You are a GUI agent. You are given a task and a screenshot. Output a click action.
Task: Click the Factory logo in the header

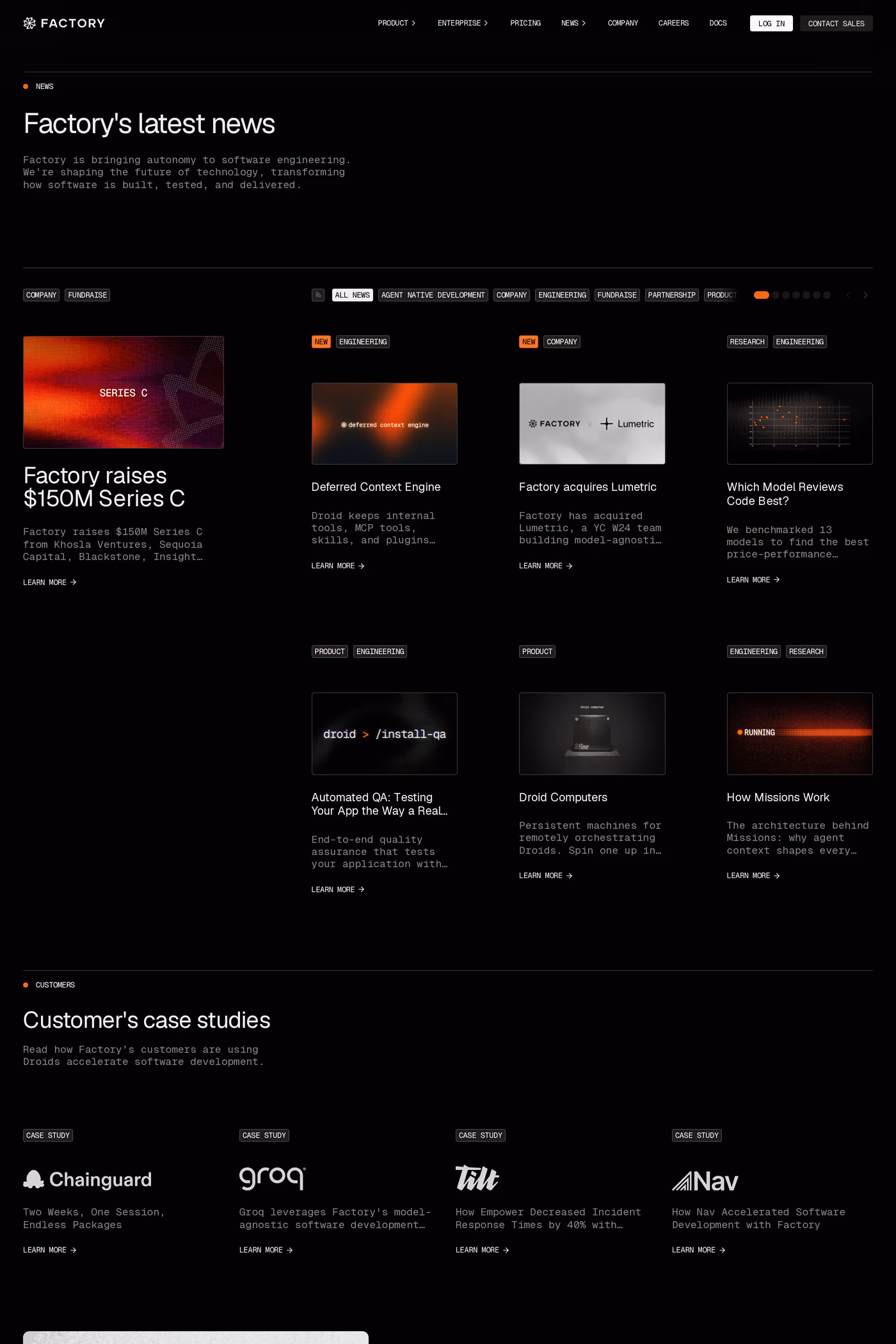(x=64, y=24)
